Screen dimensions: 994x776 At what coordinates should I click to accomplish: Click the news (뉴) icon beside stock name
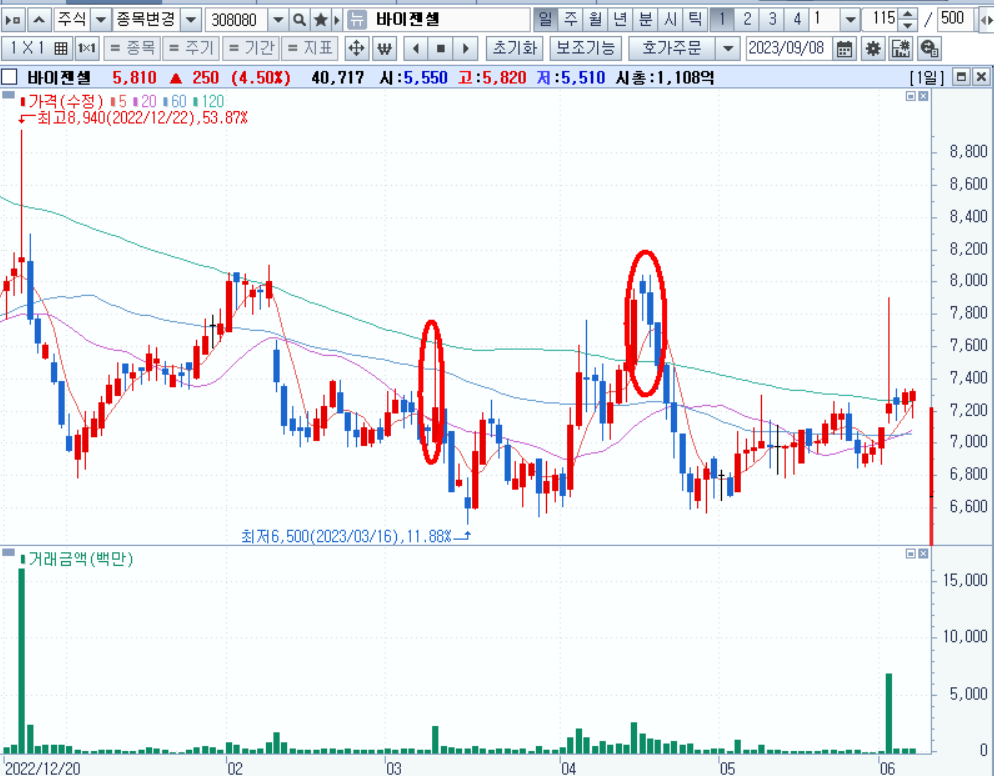pos(358,20)
